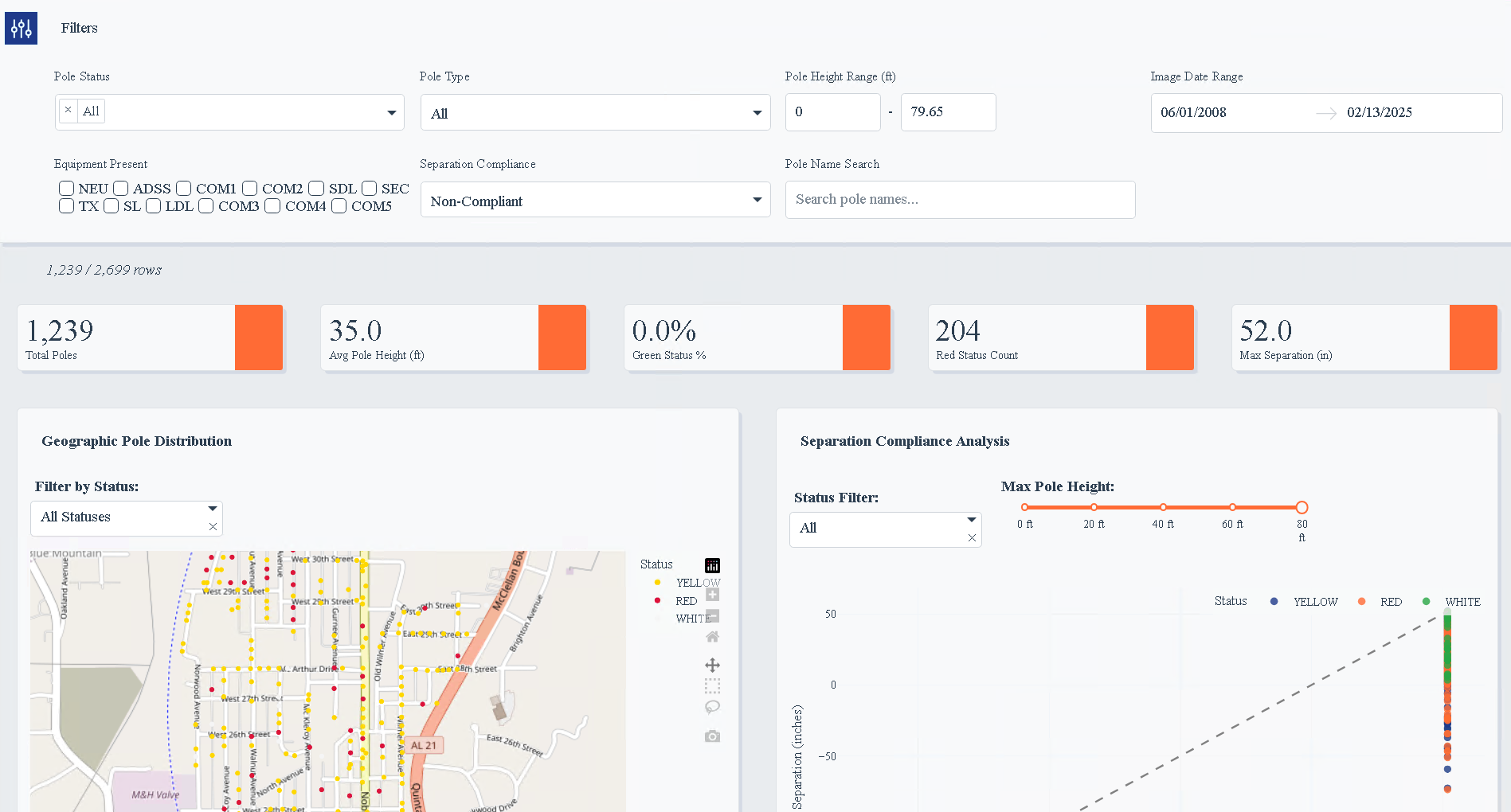Set Max Pole Height slider to 40 ft
Image resolution: width=1511 pixels, height=812 pixels.
point(1163,507)
